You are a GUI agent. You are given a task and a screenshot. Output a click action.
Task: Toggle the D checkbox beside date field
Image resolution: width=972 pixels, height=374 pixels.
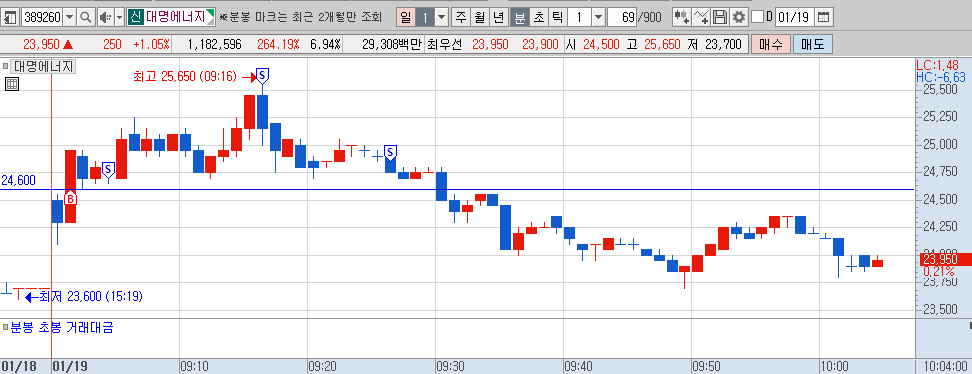pyautogui.click(x=757, y=17)
